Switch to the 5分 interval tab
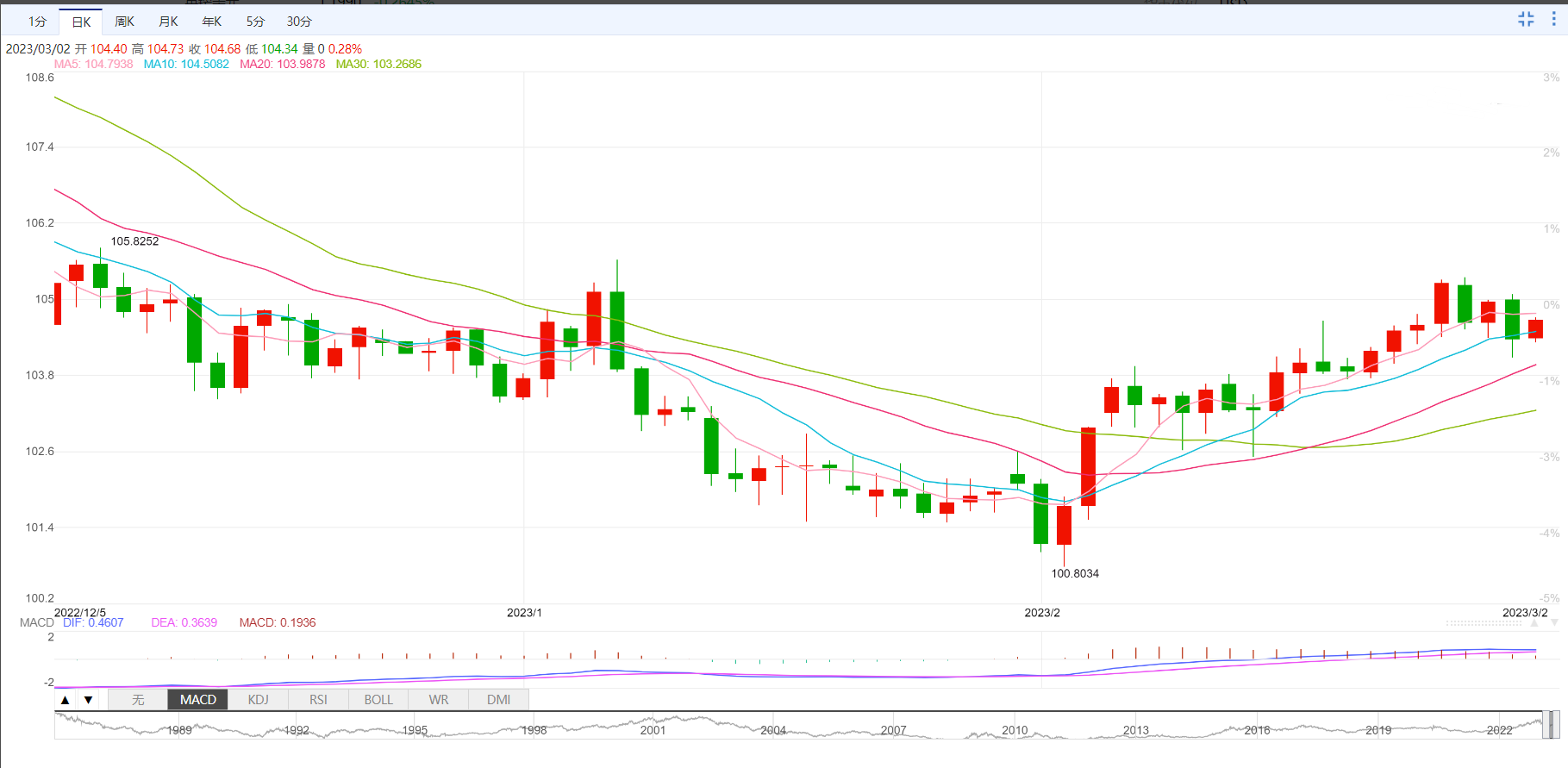The height and width of the screenshot is (768, 1568). point(255,22)
